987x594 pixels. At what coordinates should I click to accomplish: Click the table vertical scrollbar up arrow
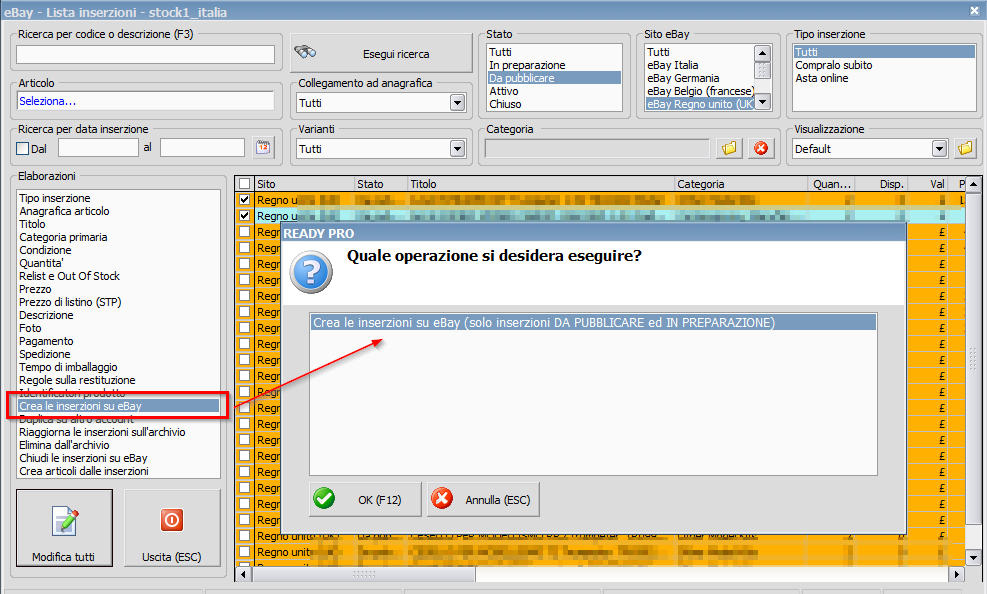pos(973,184)
